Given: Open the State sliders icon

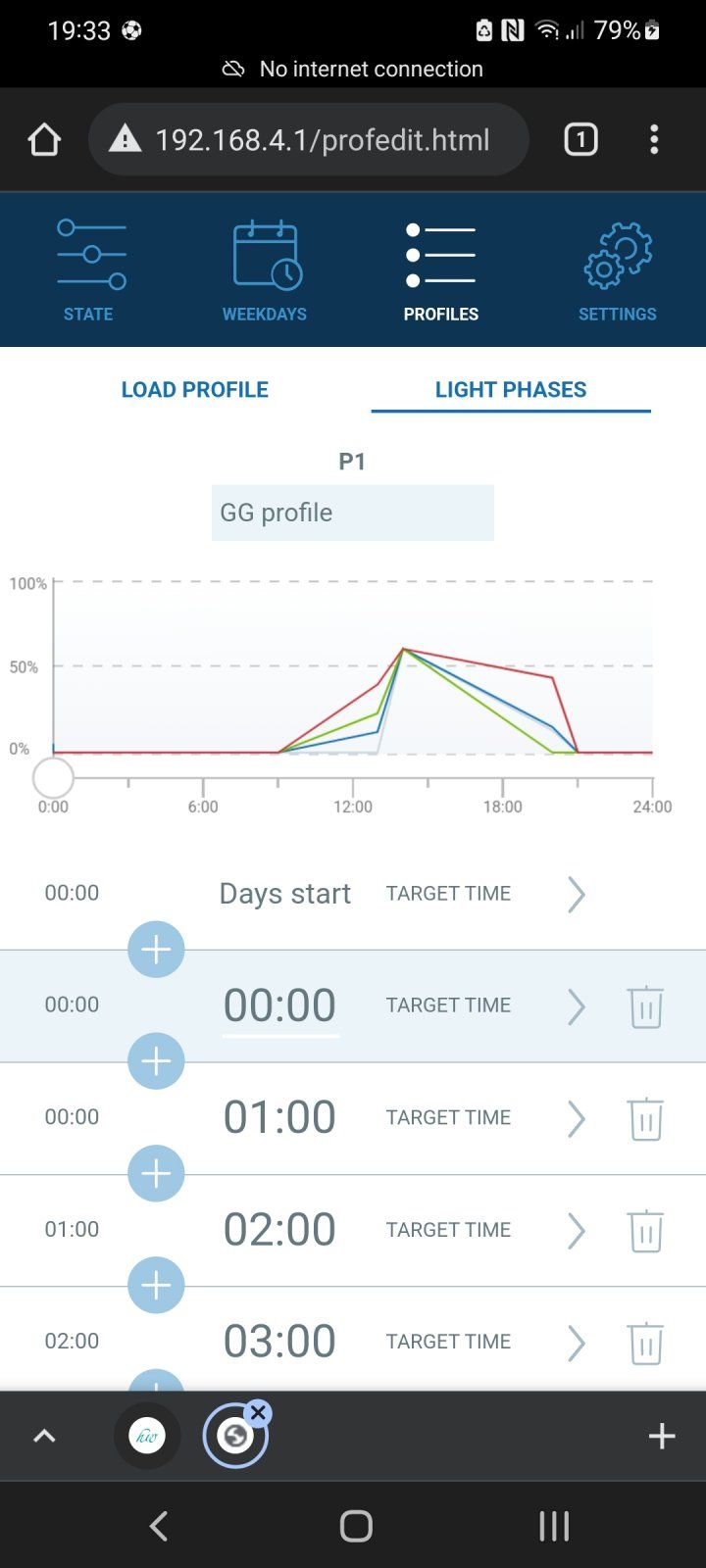Looking at the screenshot, I should pyautogui.click(x=91, y=255).
